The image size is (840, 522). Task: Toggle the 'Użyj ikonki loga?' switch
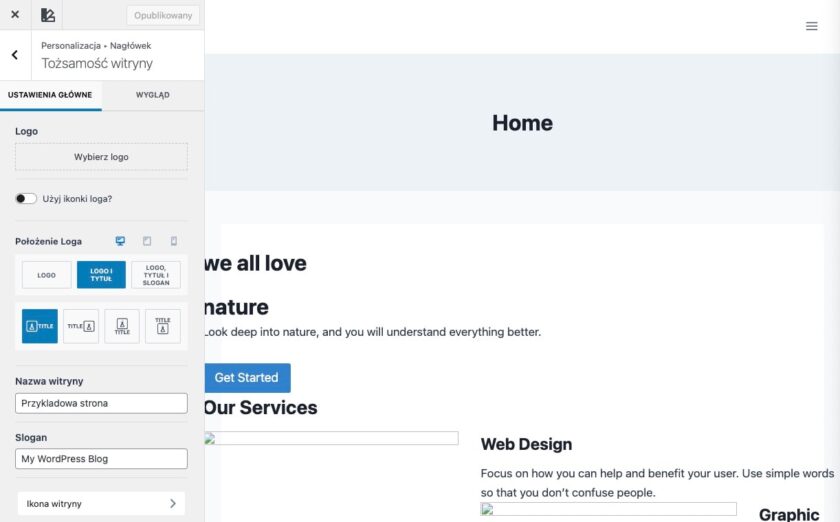point(26,199)
